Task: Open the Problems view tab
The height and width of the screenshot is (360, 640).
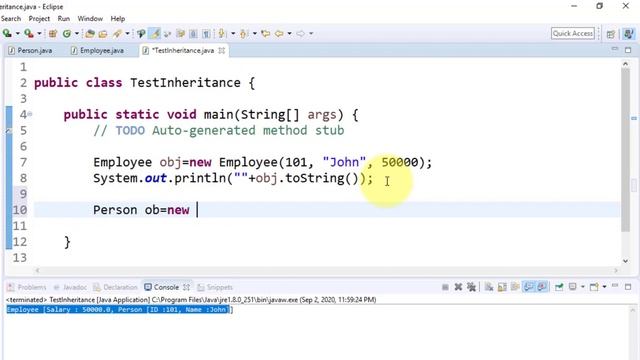Action: click(x=27, y=287)
